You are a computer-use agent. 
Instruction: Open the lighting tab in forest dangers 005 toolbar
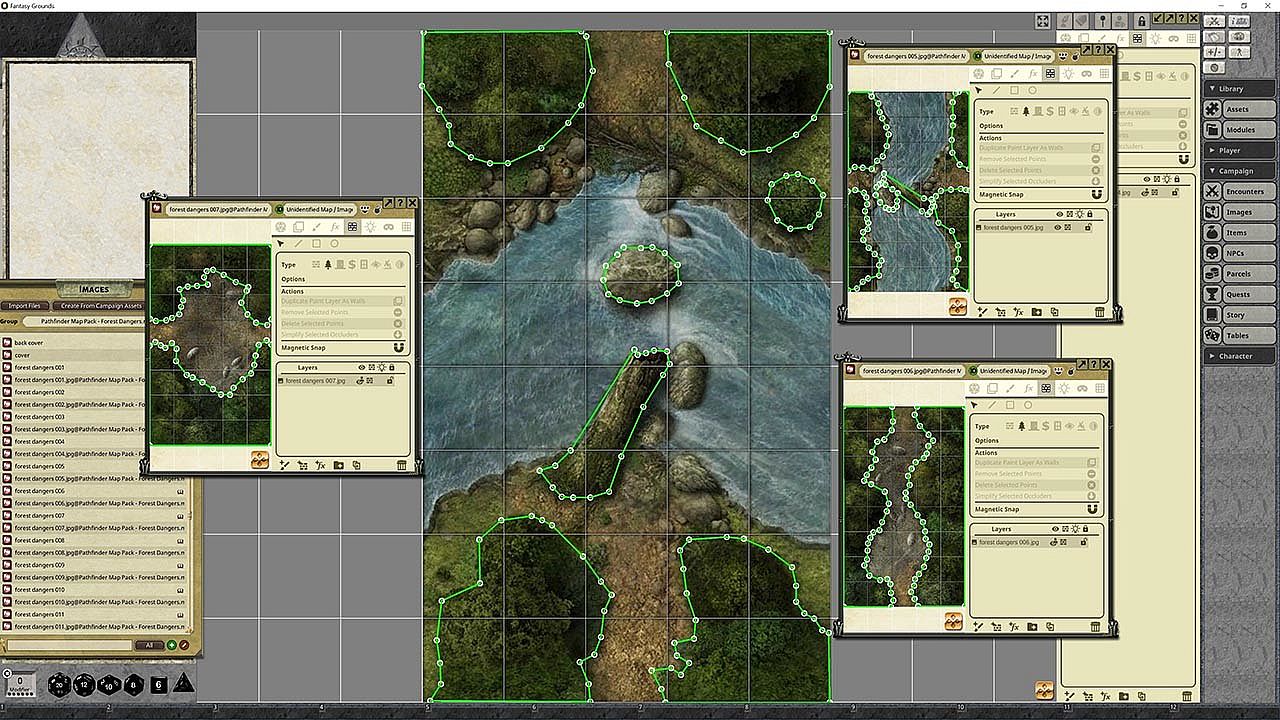coord(1068,74)
